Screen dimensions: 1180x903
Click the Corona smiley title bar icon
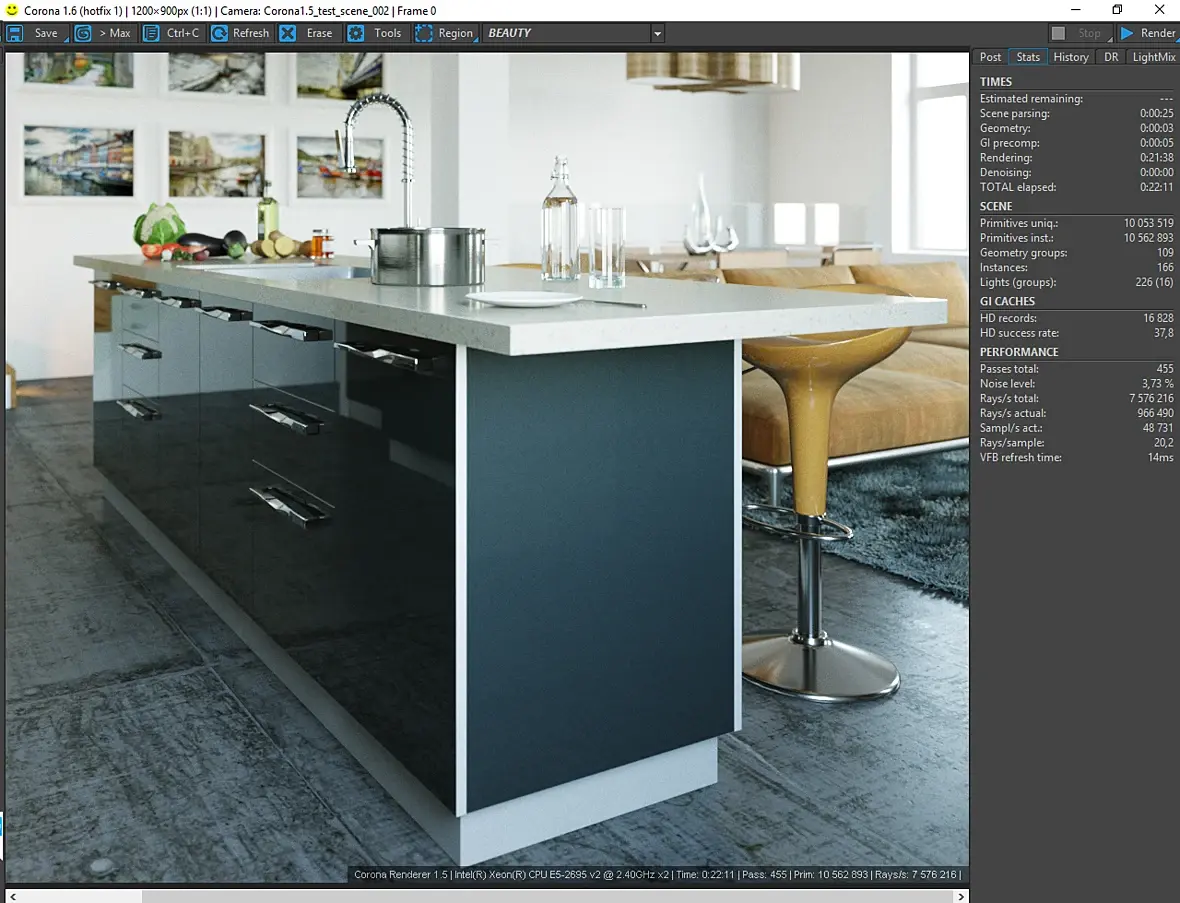coord(11,11)
